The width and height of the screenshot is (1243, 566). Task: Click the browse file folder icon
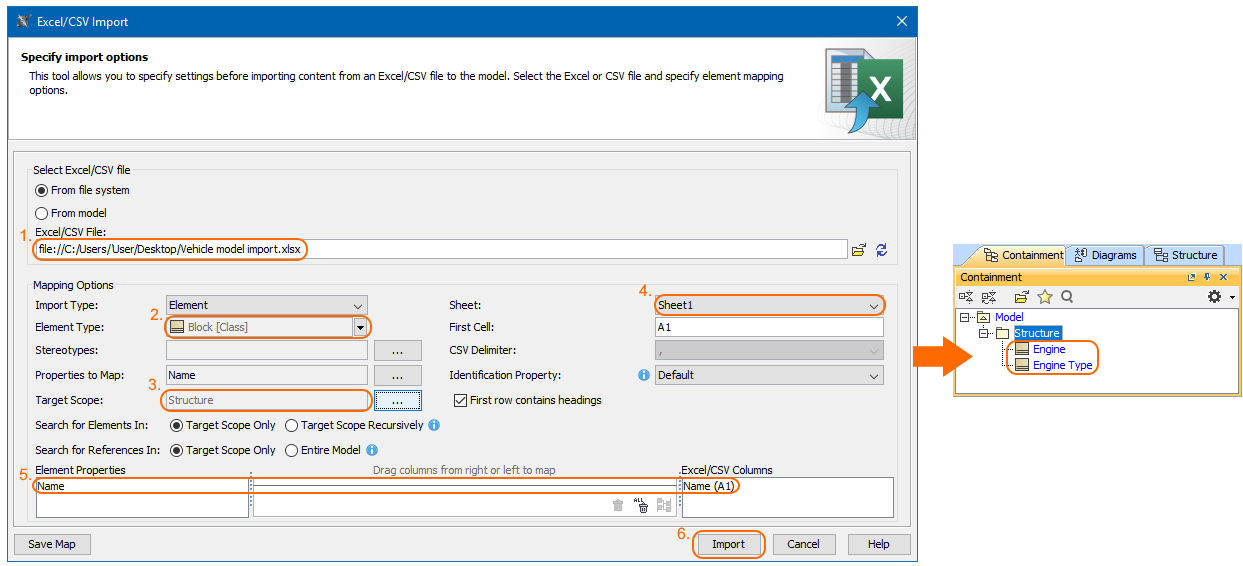[858, 250]
